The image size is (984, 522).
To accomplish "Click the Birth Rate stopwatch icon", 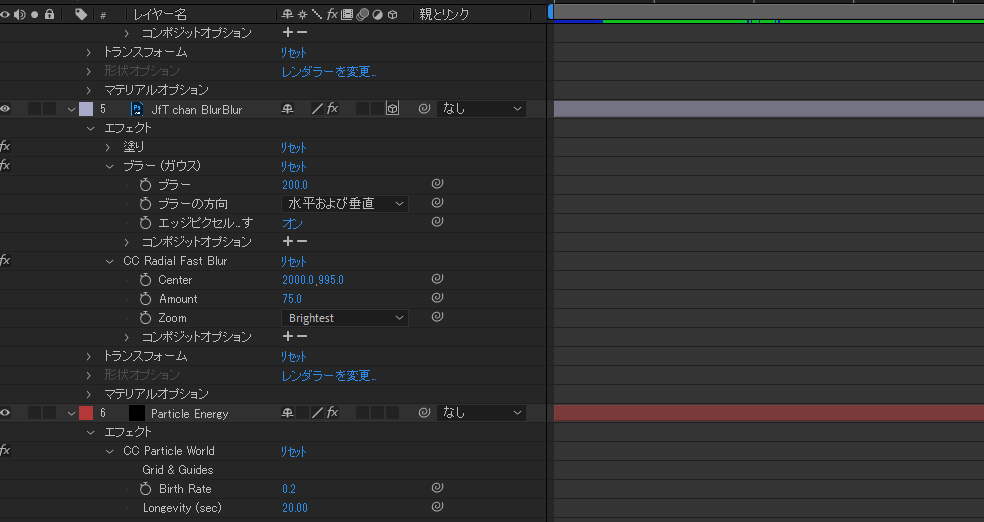I will 145,489.
